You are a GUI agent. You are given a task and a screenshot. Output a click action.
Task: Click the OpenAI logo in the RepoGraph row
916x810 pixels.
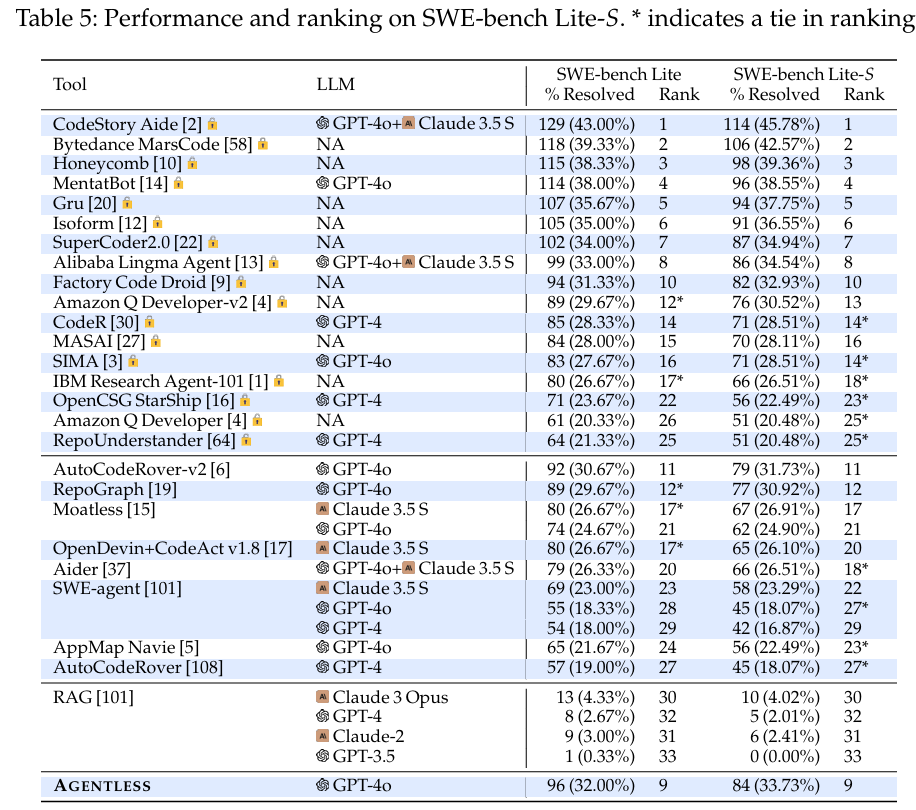point(322,489)
